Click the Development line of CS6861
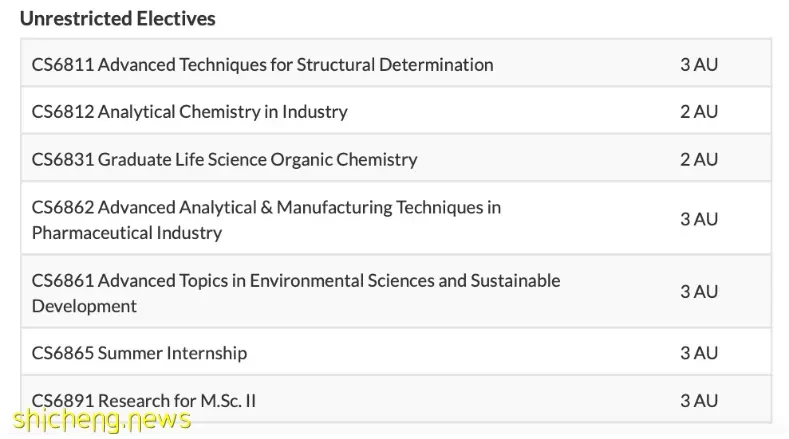The height and width of the screenshot is (439, 789). click(84, 306)
